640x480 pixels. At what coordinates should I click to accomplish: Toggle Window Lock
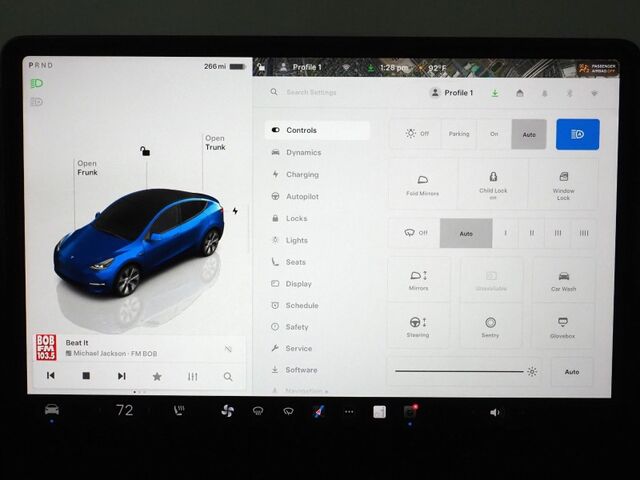coord(563,184)
